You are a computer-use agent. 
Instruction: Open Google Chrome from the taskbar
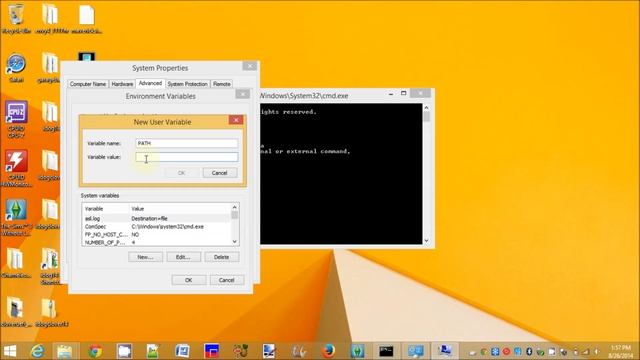(95, 351)
